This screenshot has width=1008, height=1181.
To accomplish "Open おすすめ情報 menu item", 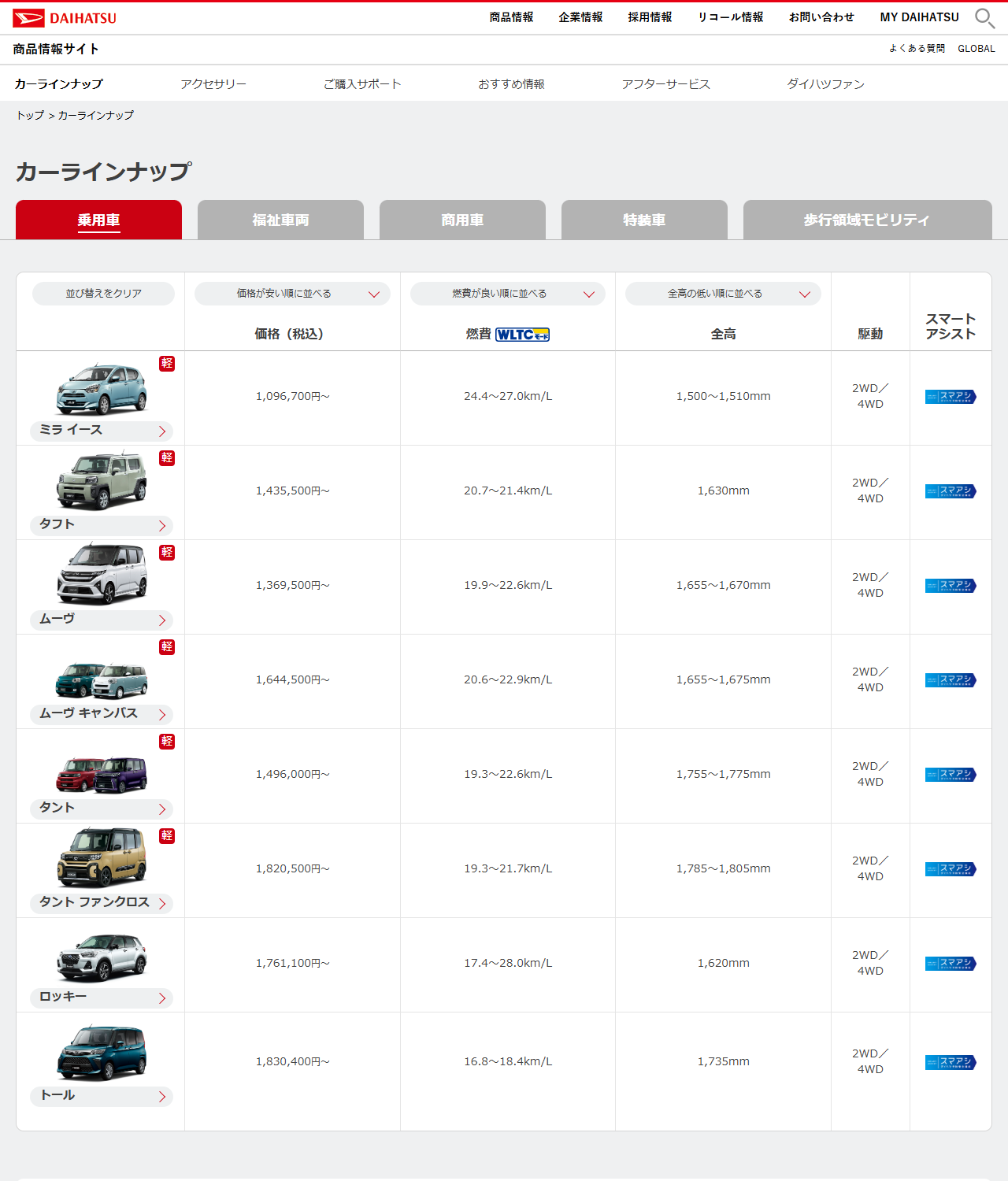I will tap(511, 84).
